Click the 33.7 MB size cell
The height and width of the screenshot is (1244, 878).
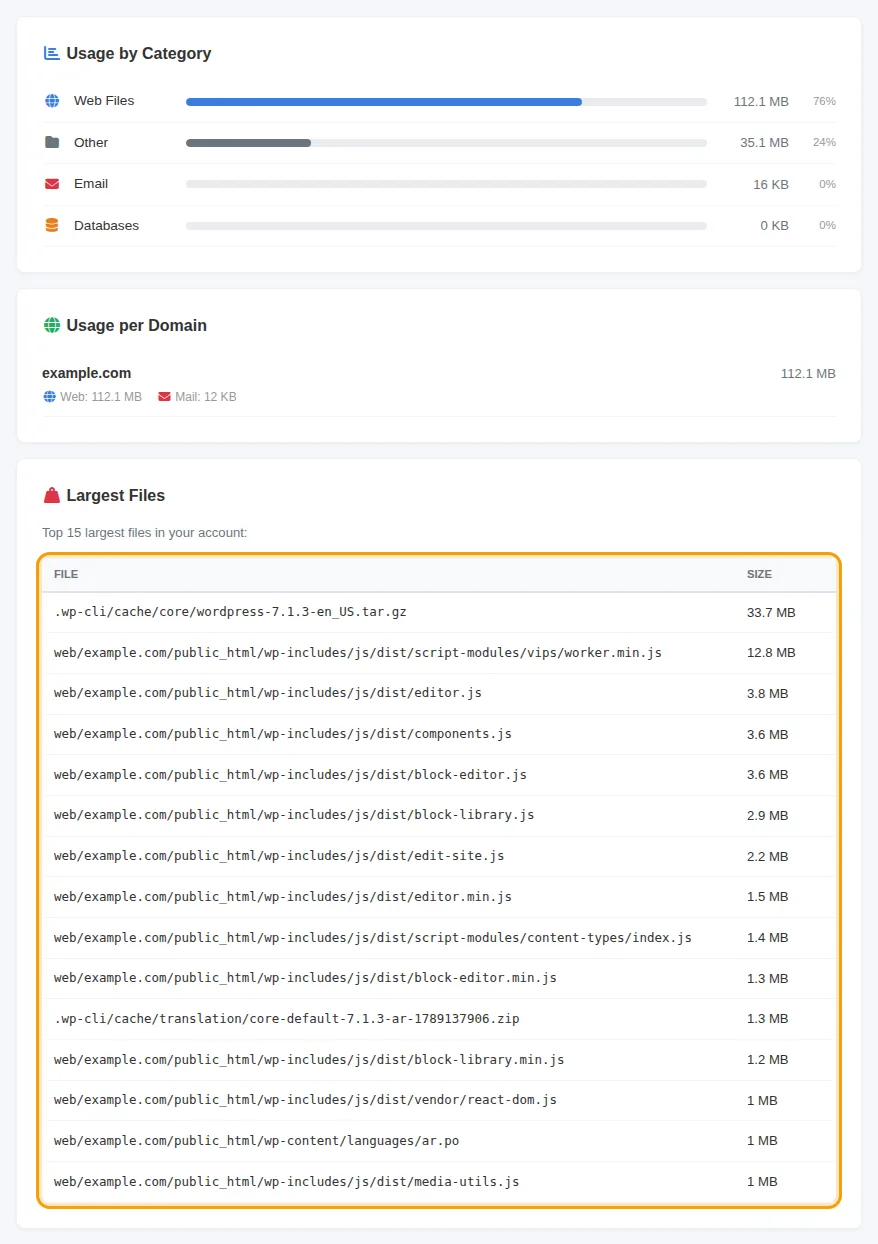[x=771, y=612]
